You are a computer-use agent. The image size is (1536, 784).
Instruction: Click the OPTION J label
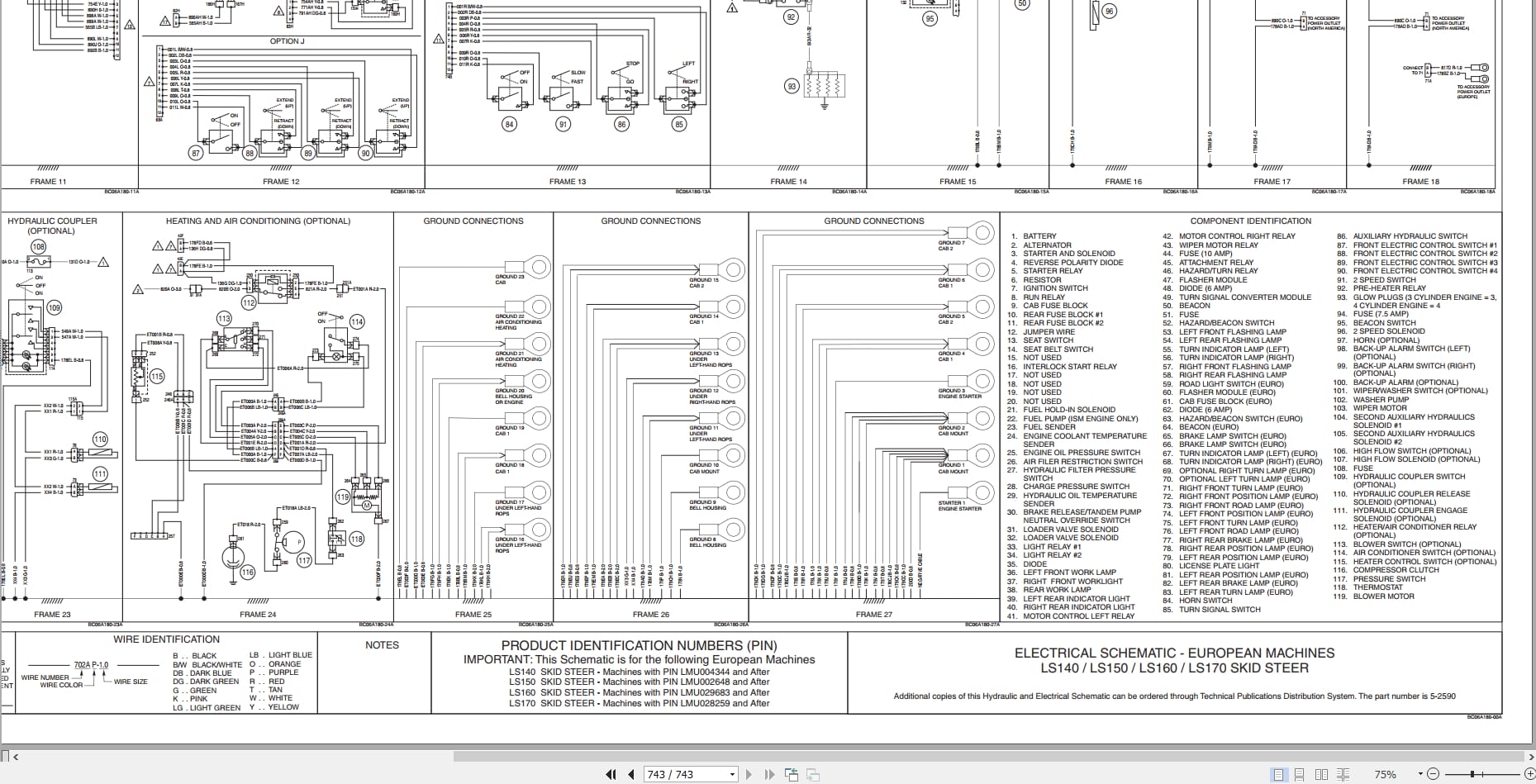(287, 41)
